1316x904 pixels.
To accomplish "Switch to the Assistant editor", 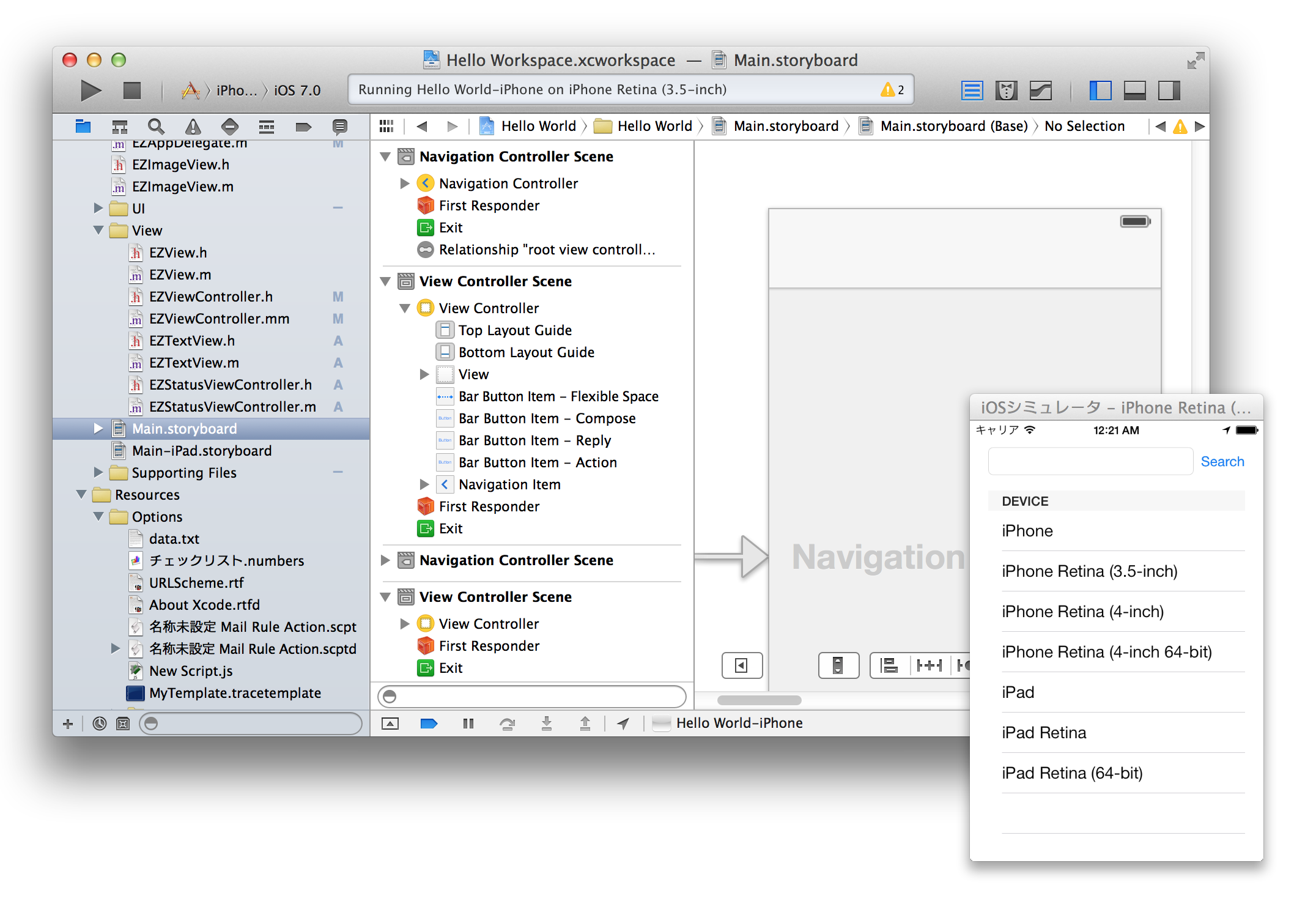I will tap(1006, 91).
